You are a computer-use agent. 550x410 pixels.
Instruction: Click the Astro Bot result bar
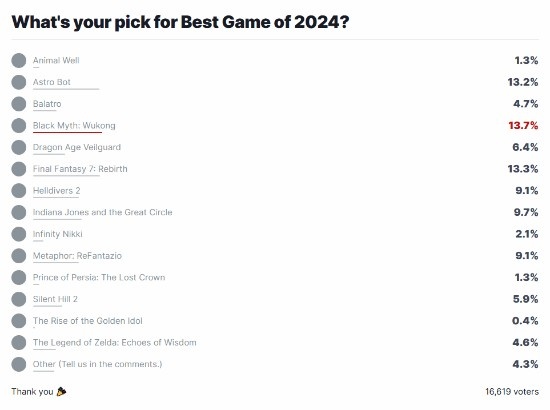click(x=66, y=89)
